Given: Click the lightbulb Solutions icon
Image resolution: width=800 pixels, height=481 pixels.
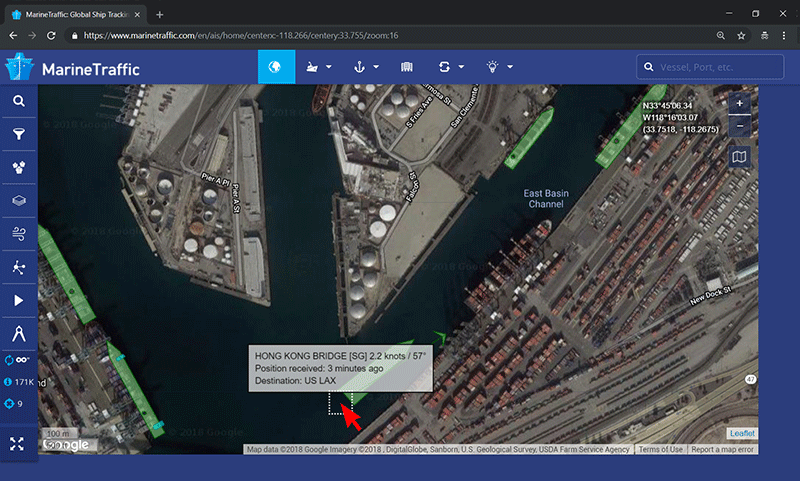Looking at the screenshot, I should (x=492, y=67).
